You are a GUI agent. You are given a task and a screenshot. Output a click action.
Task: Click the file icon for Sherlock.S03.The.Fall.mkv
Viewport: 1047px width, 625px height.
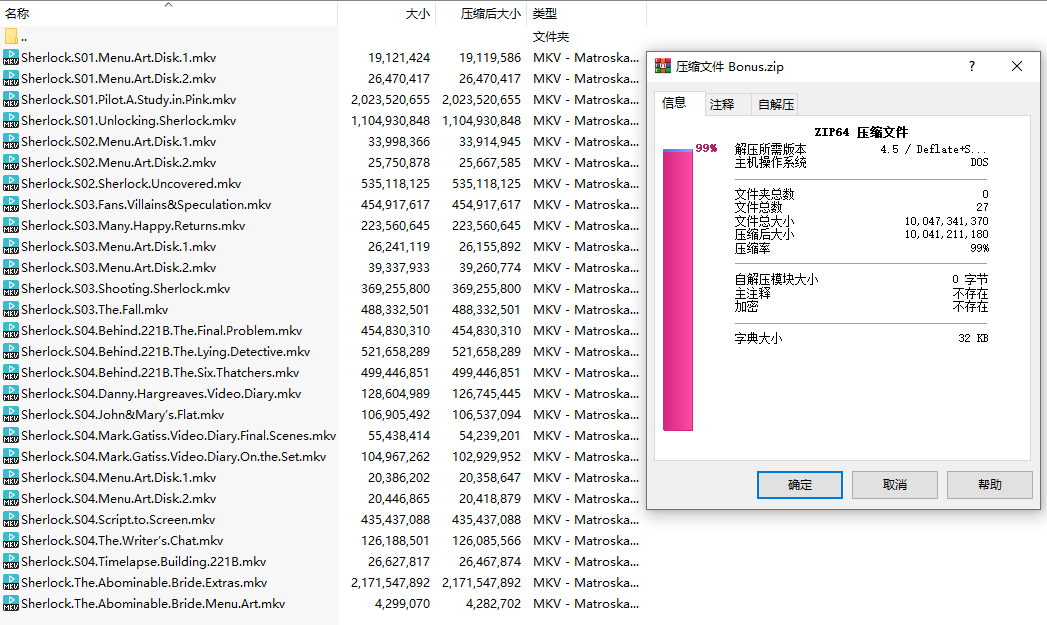[11, 310]
